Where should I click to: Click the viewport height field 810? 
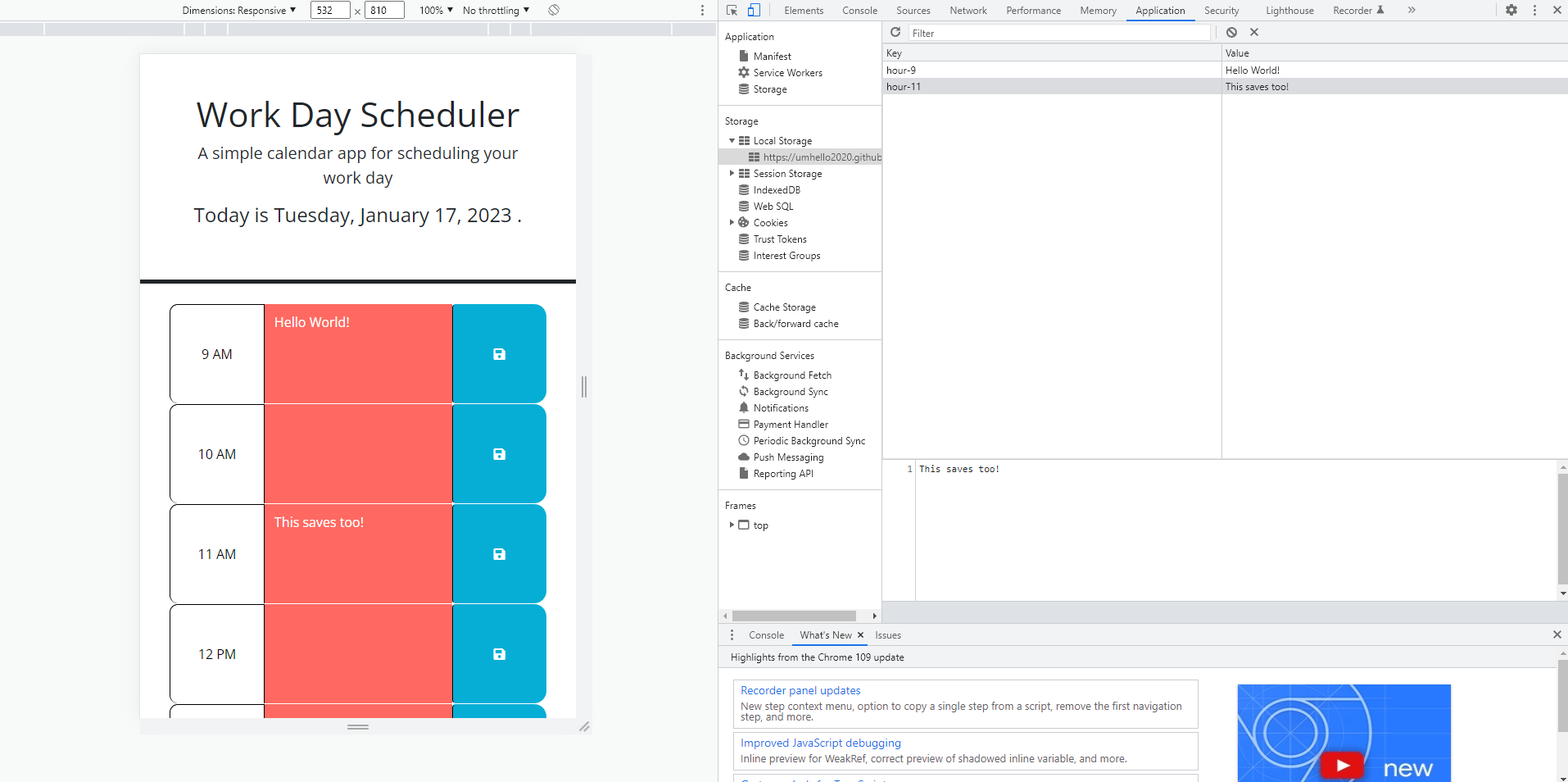coord(384,11)
